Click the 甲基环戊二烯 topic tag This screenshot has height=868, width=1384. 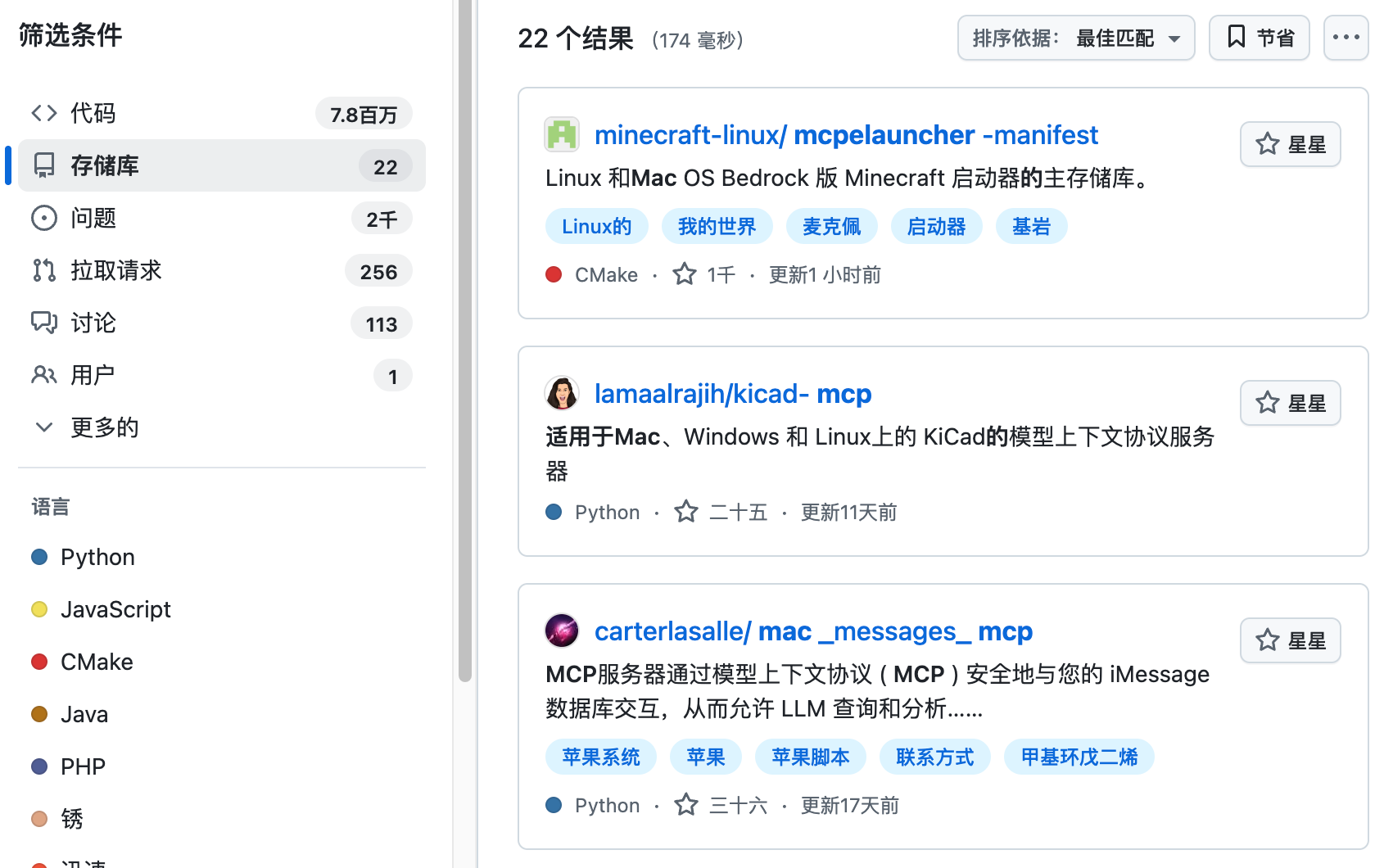(x=1079, y=757)
